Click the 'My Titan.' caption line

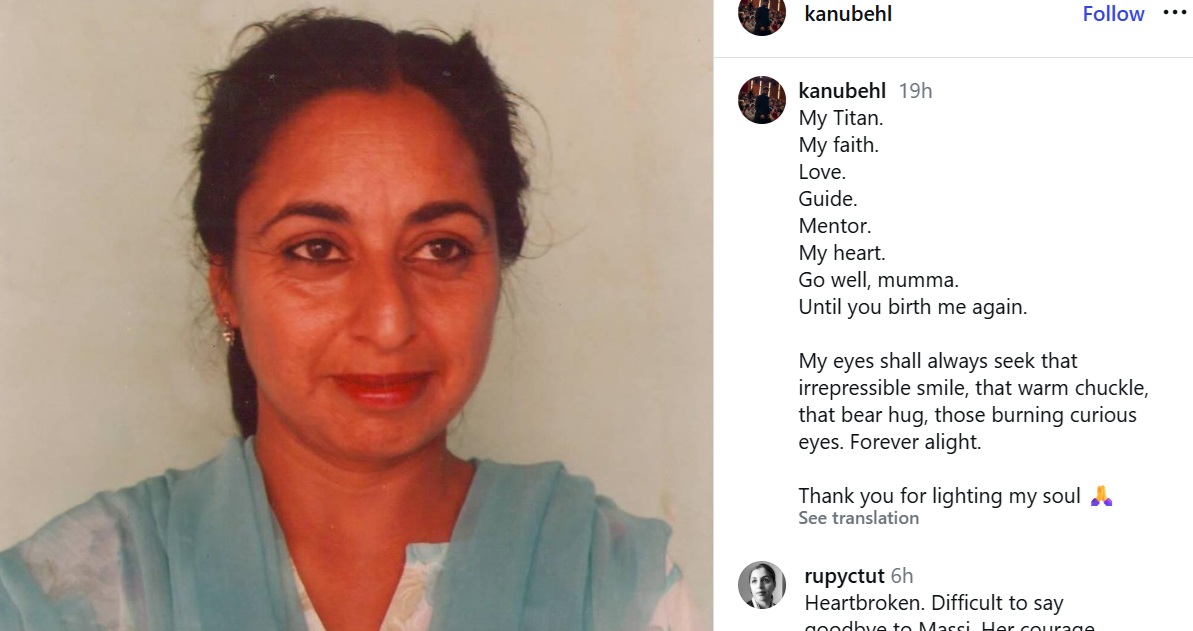pos(841,118)
